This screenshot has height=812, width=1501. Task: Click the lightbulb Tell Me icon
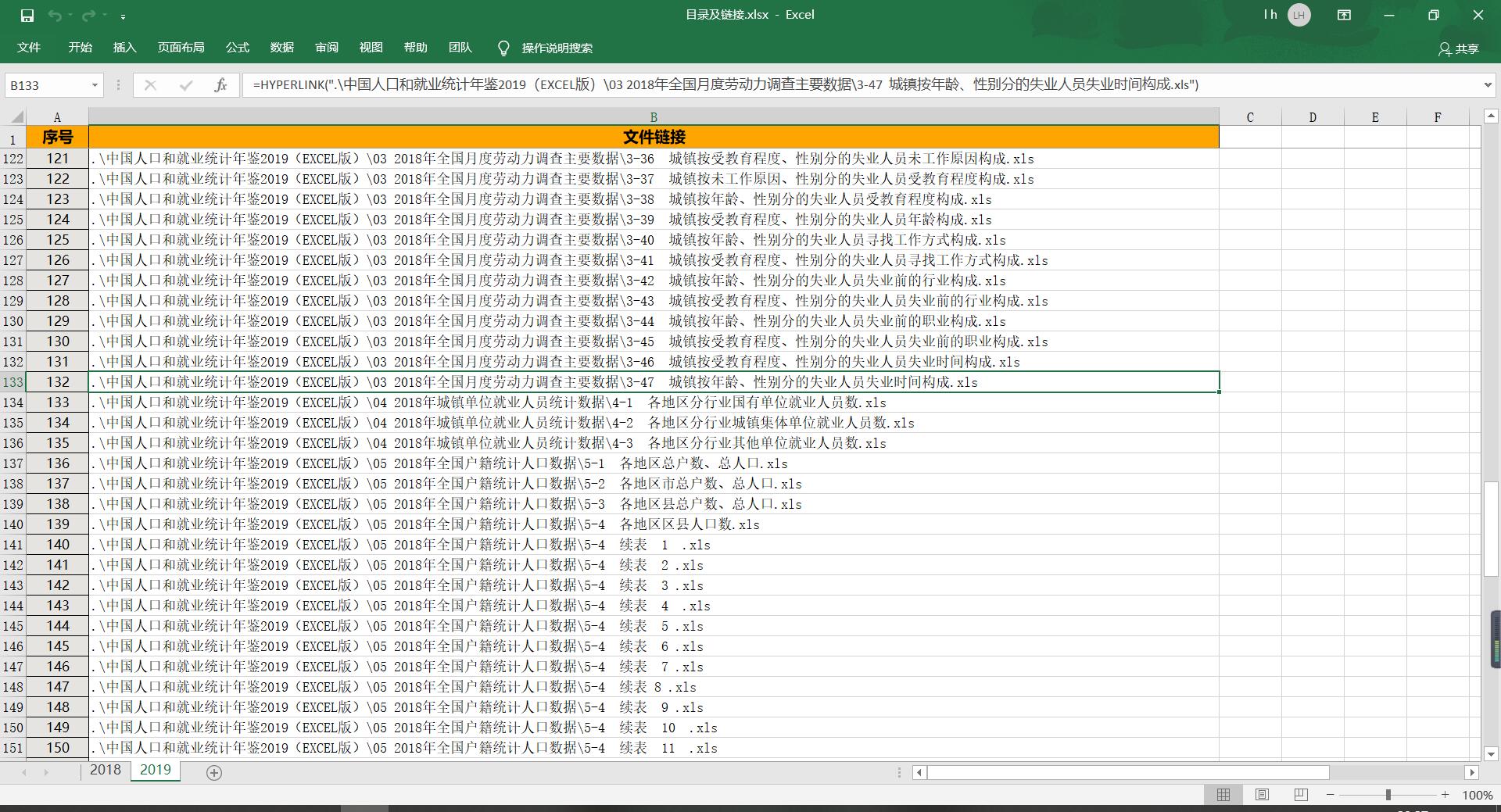point(504,48)
